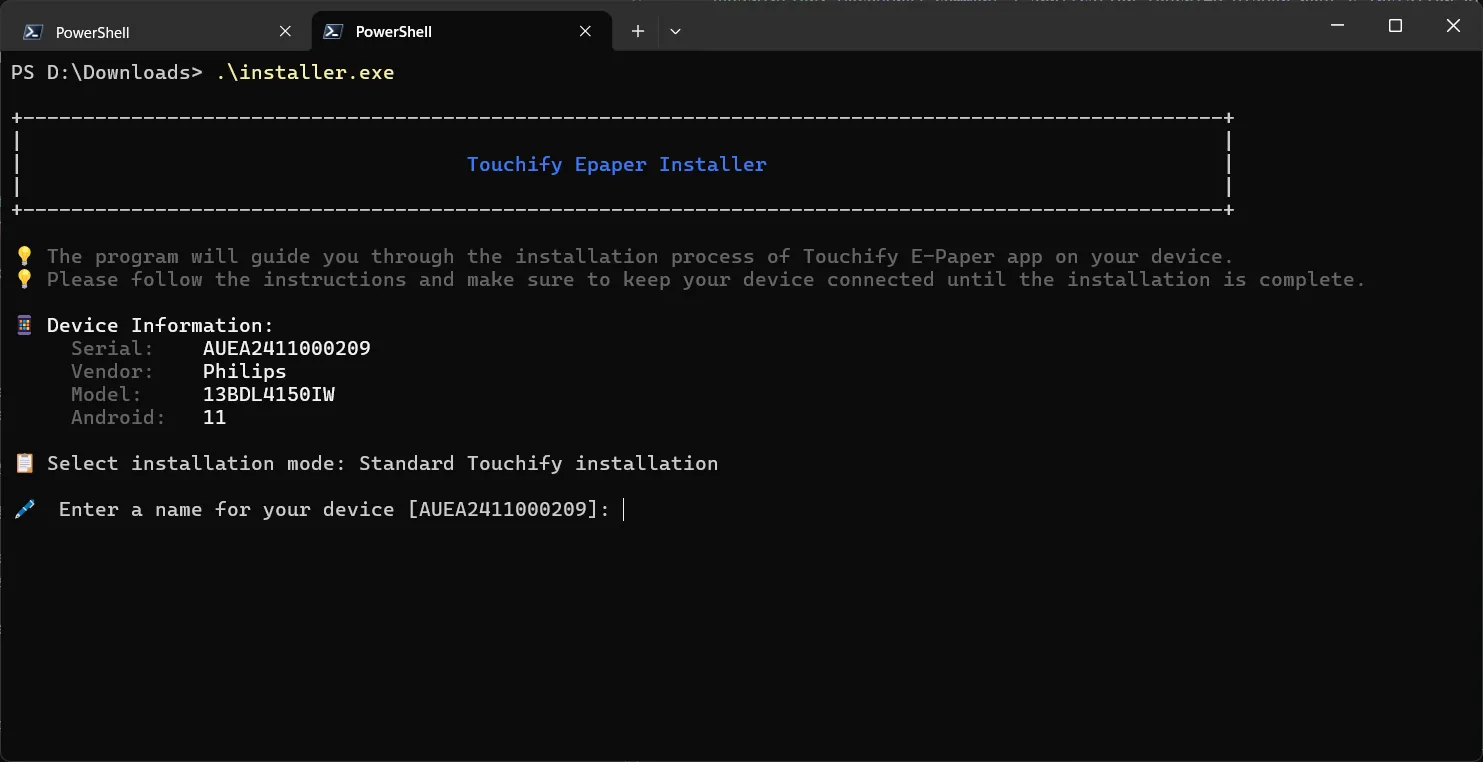The height and width of the screenshot is (762, 1483).
Task: Click the "Select installation mode:" label
Action: click(x=197, y=464)
